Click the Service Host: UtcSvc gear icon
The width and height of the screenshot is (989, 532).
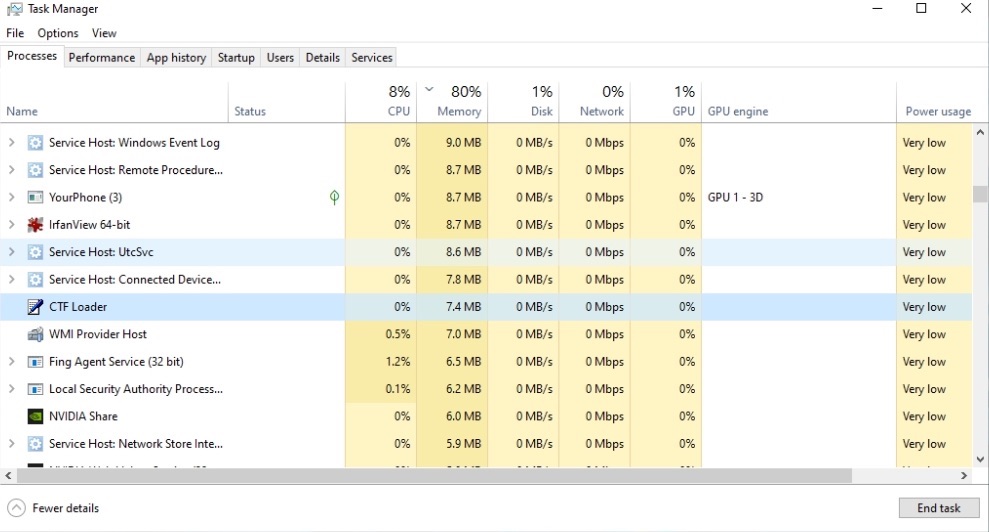tap(36, 253)
